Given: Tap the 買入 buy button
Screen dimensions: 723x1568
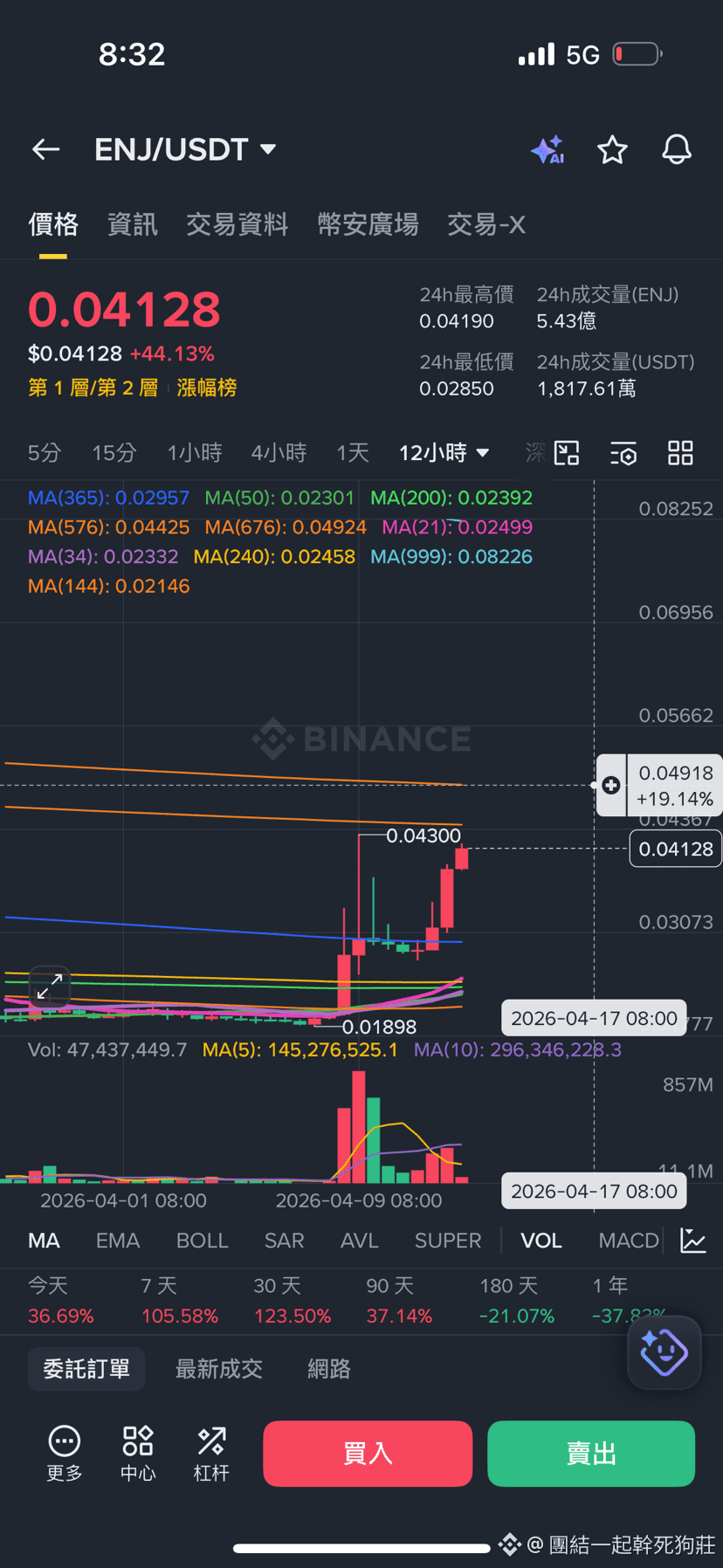Looking at the screenshot, I should click(368, 1454).
